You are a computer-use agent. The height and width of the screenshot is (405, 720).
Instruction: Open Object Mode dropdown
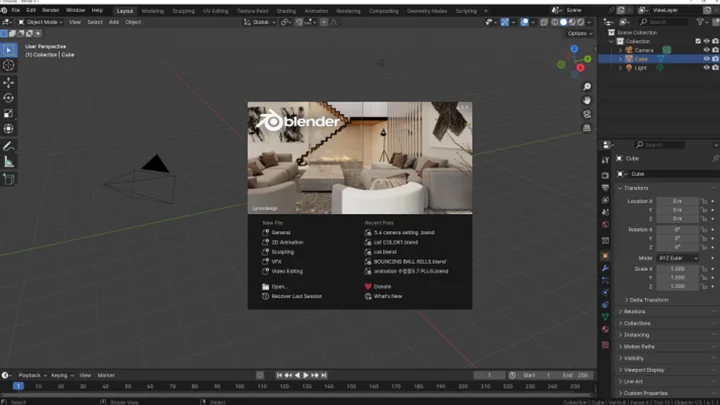[40, 22]
